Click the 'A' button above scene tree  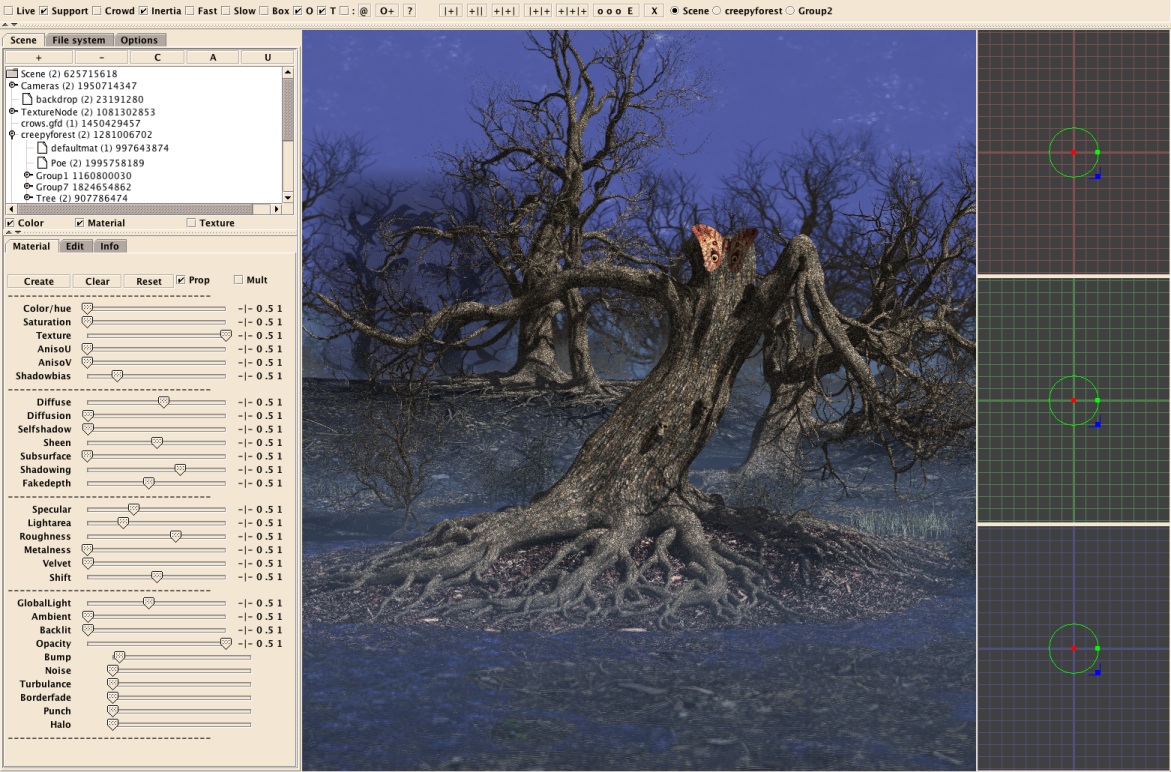coord(213,57)
